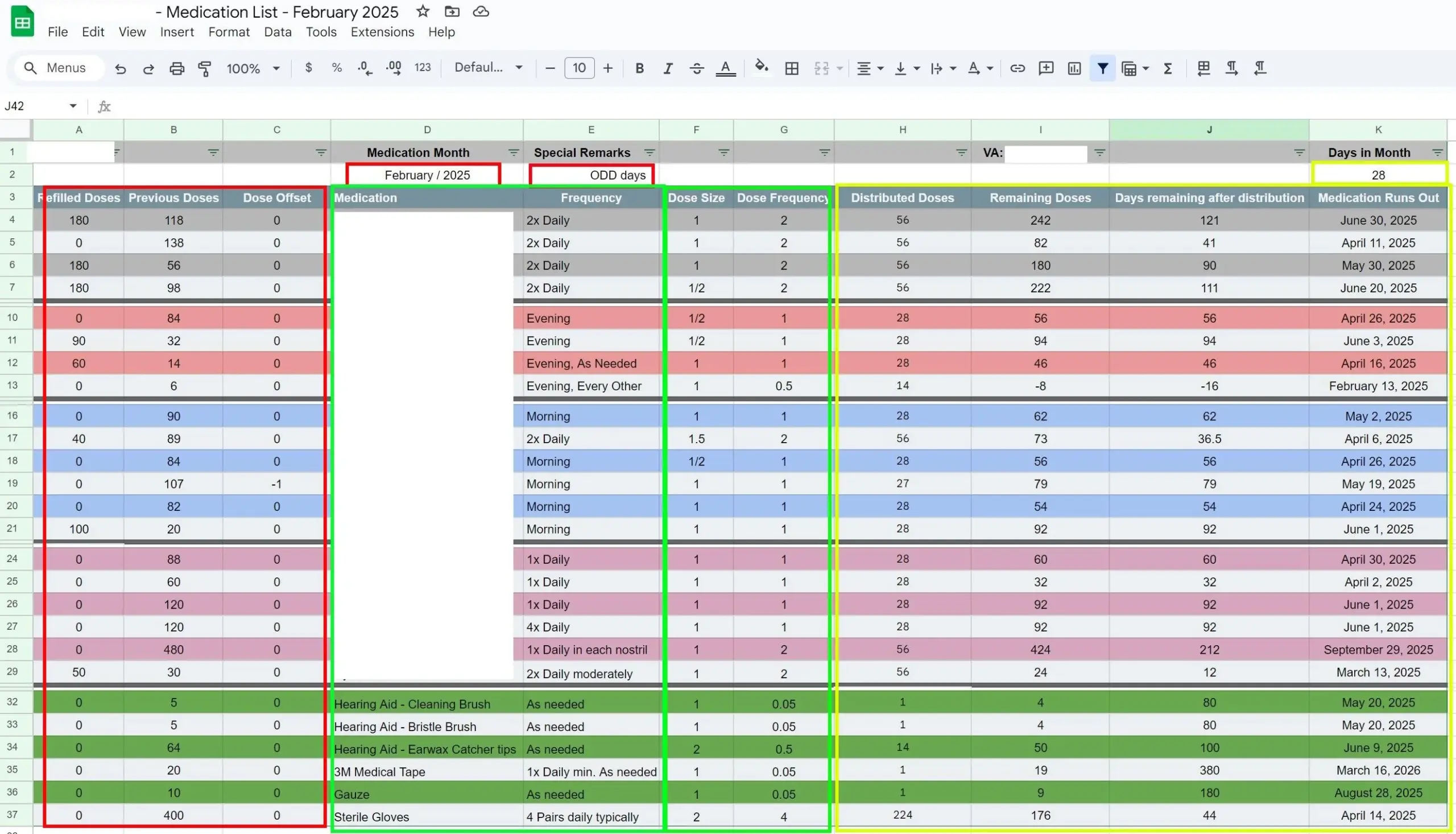1456x834 pixels.
Task: Click the Sum functions icon
Action: coord(1168,68)
